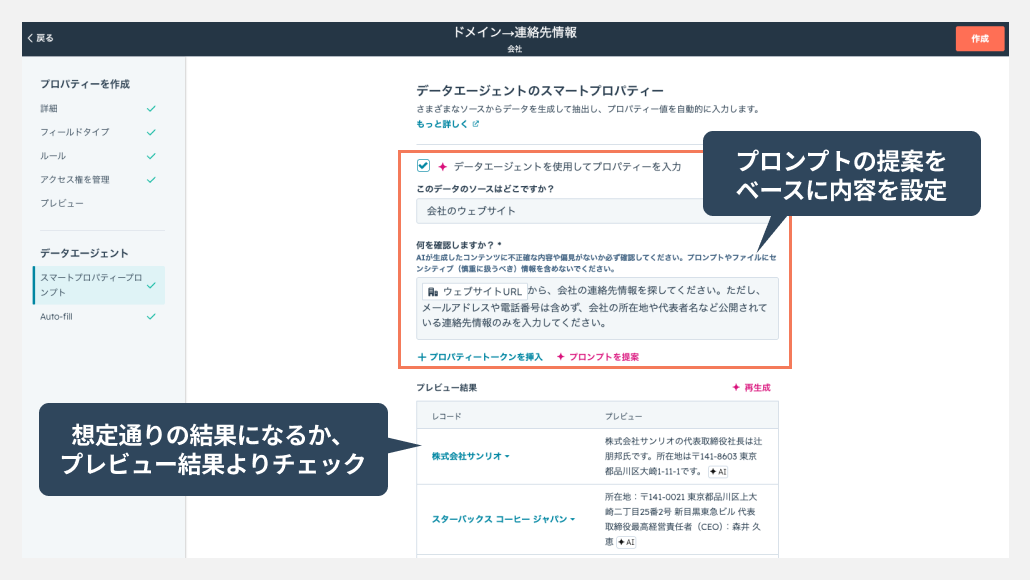Click the 戻る back arrow
This screenshot has height=580, width=1030.
pos(40,38)
